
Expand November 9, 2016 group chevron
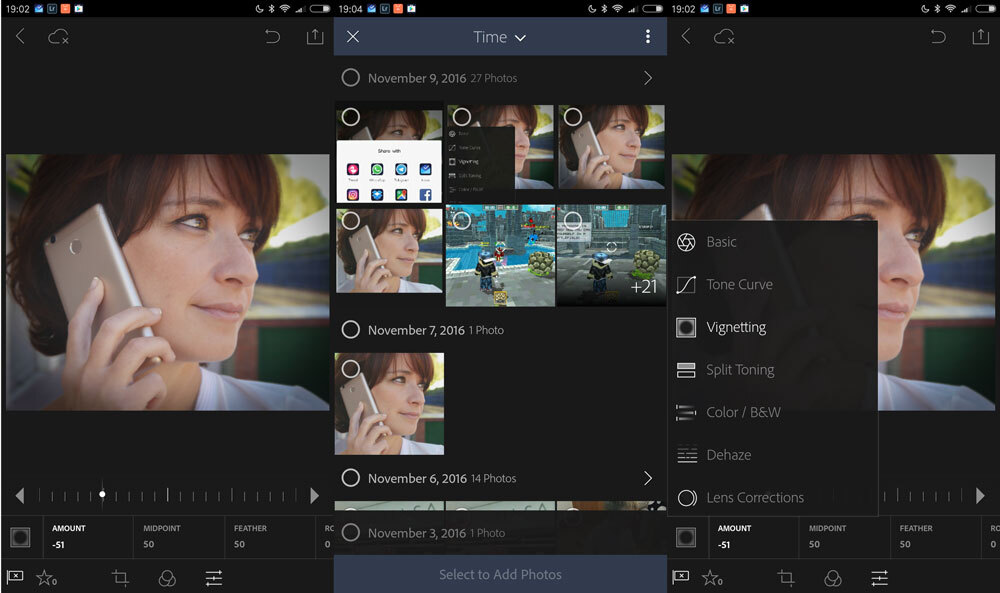[647, 78]
